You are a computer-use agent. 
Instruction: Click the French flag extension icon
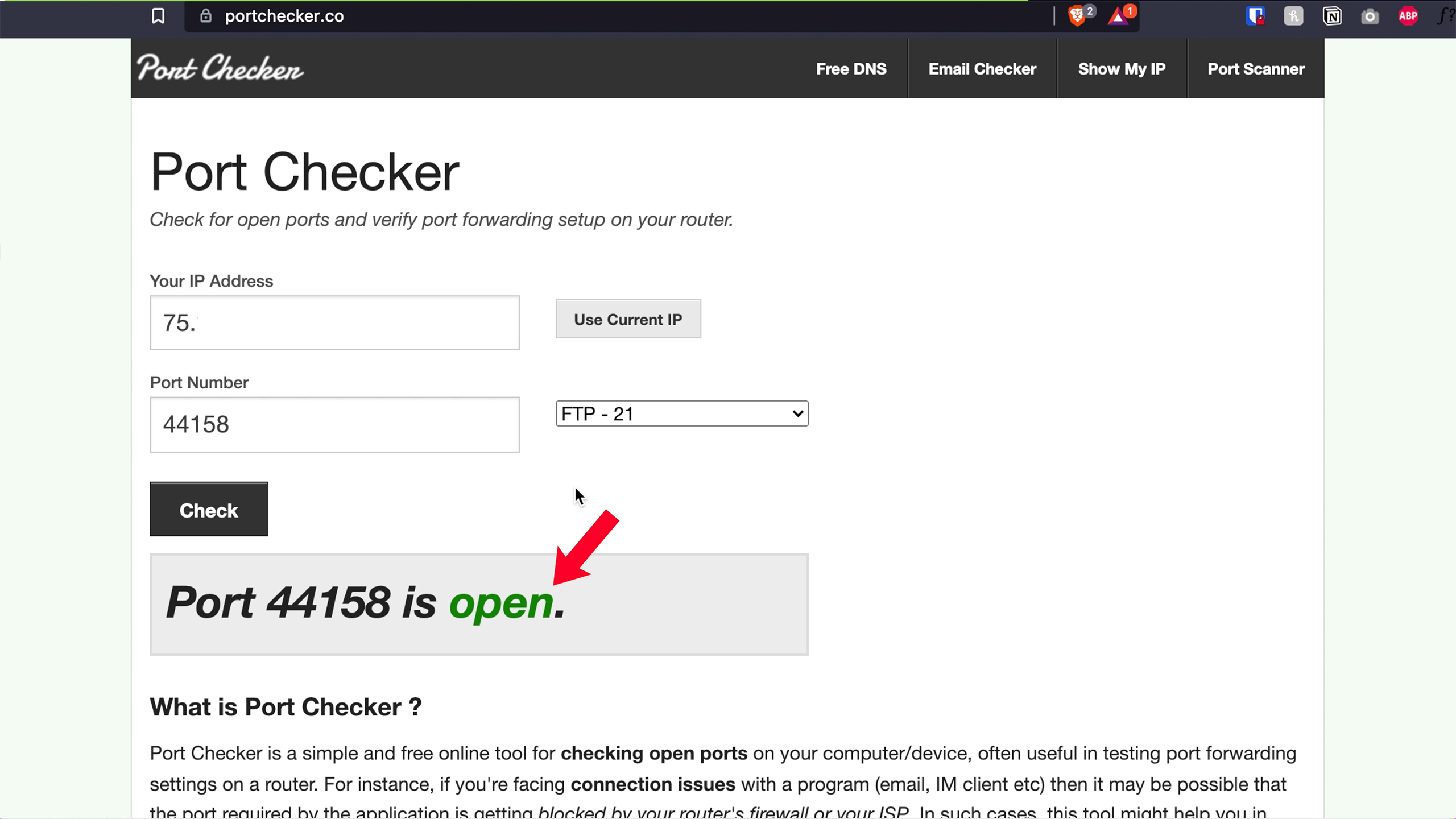pos(1255,16)
